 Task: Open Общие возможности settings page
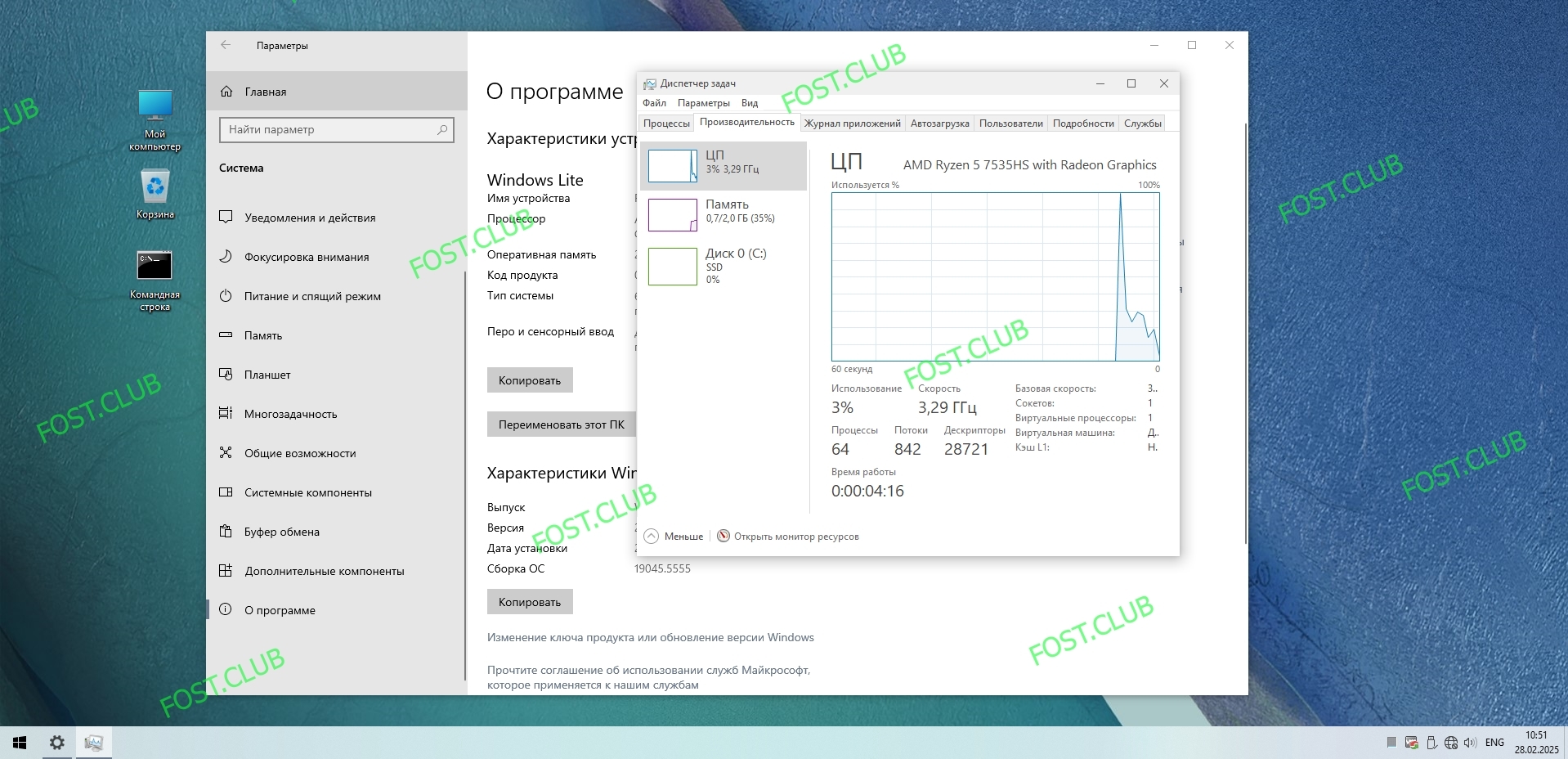coord(337,453)
